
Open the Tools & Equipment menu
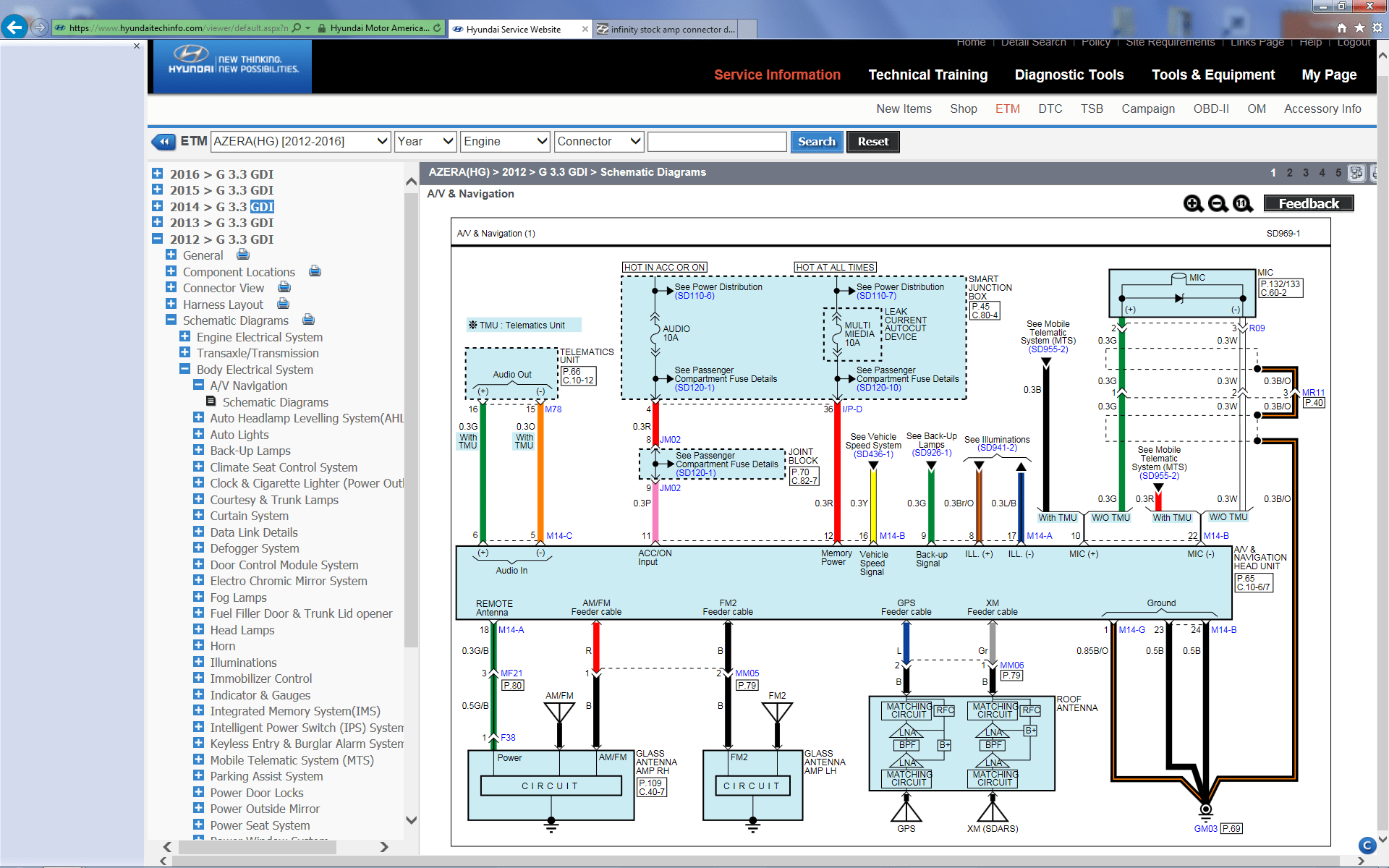[x=1213, y=75]
